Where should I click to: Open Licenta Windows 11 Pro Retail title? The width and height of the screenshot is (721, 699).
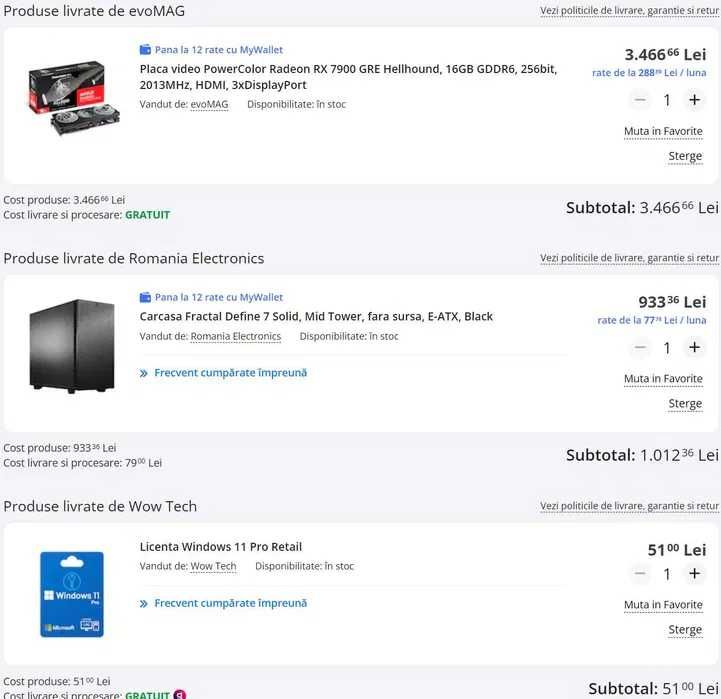point(220,547)
